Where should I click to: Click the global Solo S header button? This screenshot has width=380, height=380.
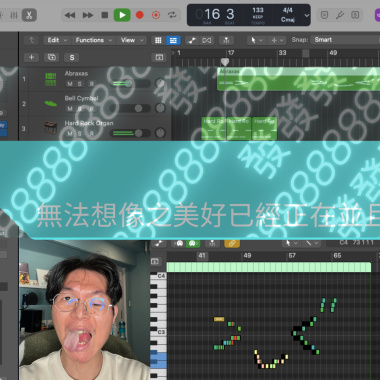pos(72,57)
